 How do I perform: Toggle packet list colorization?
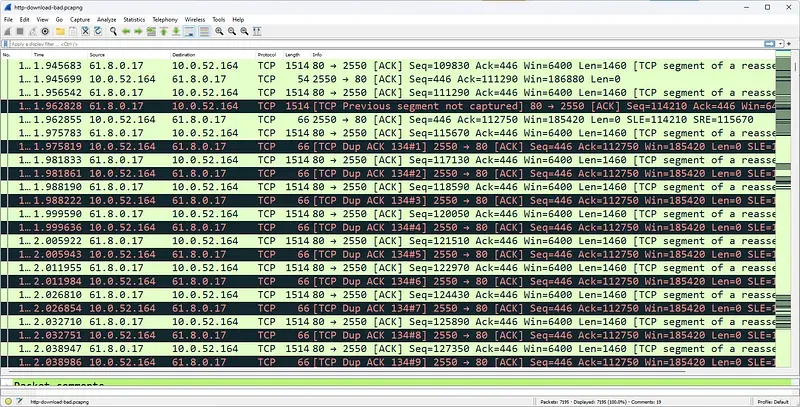[204, 32]
